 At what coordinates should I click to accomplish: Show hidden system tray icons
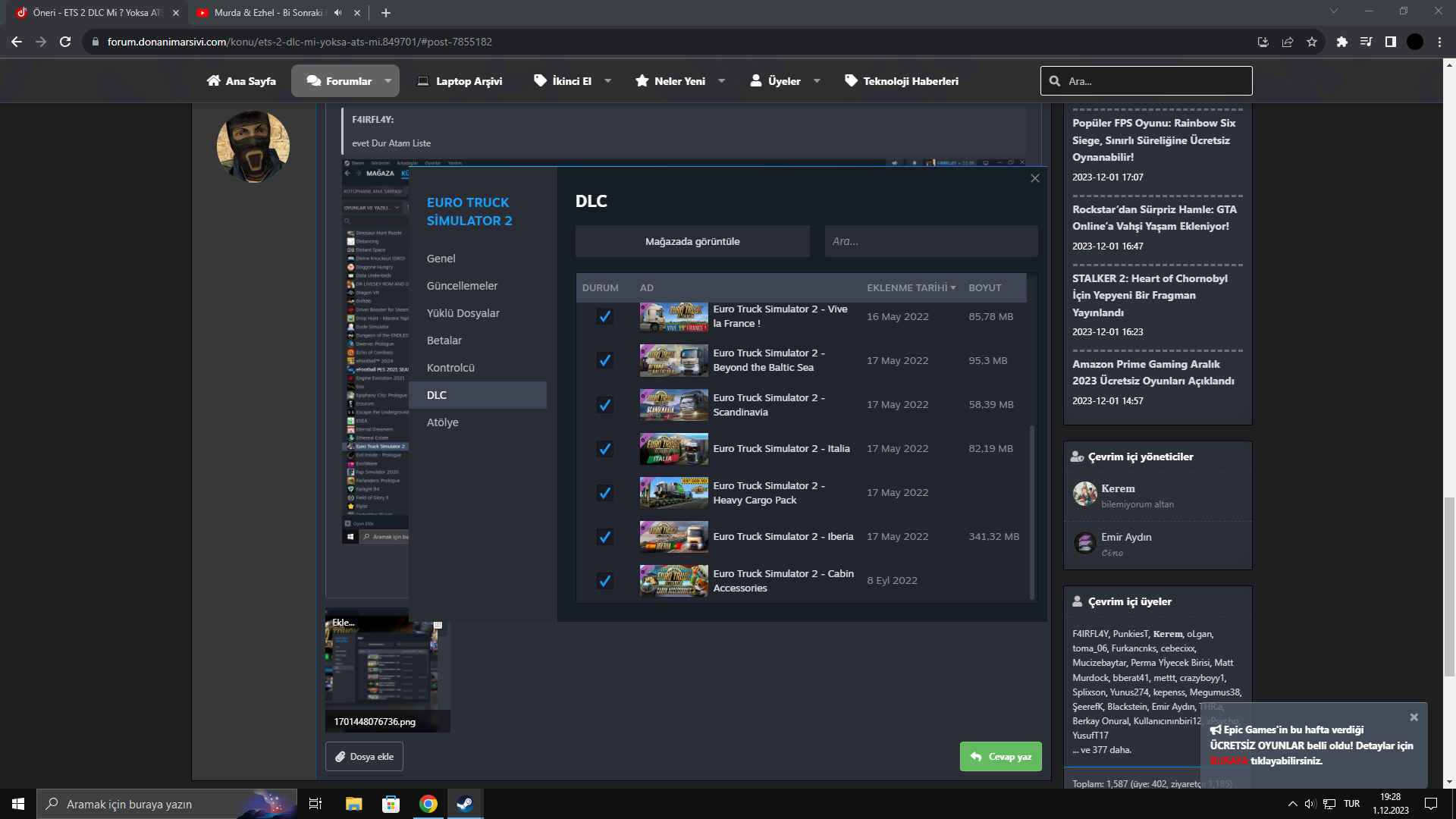tap(1292, 804)
